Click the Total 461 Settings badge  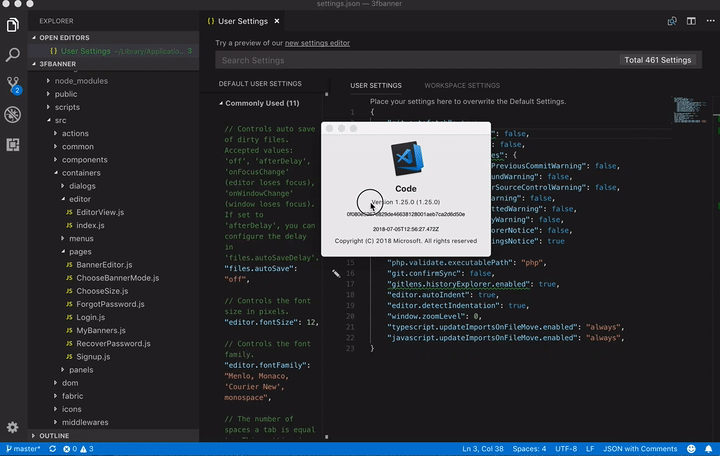coord(658,60)
